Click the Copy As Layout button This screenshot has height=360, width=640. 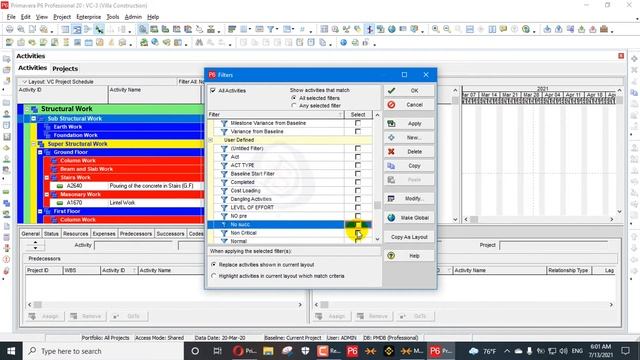point(409,237)
